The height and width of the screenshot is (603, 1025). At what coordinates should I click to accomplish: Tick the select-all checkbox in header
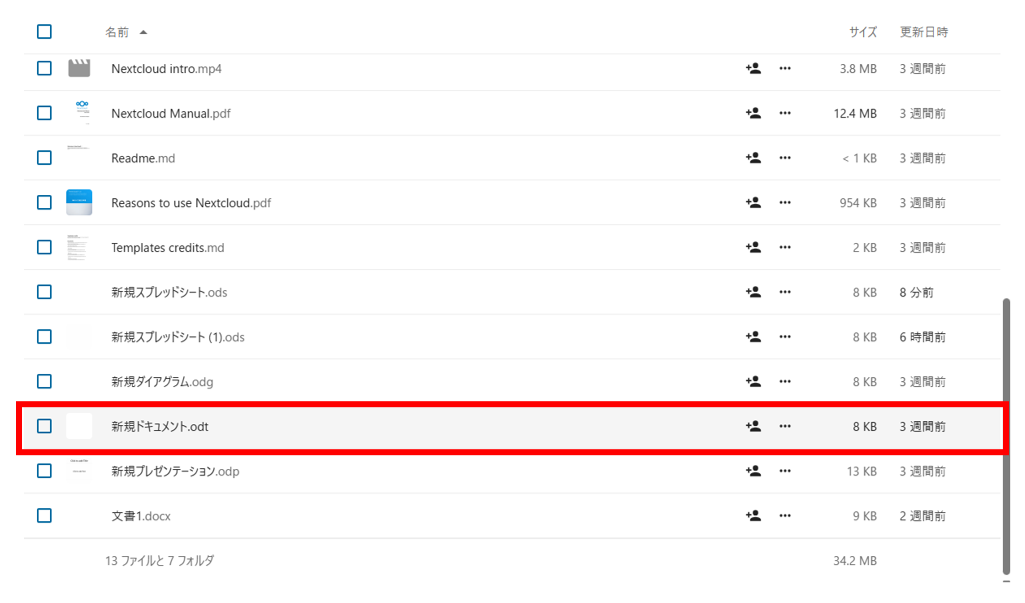coord(44,32)
